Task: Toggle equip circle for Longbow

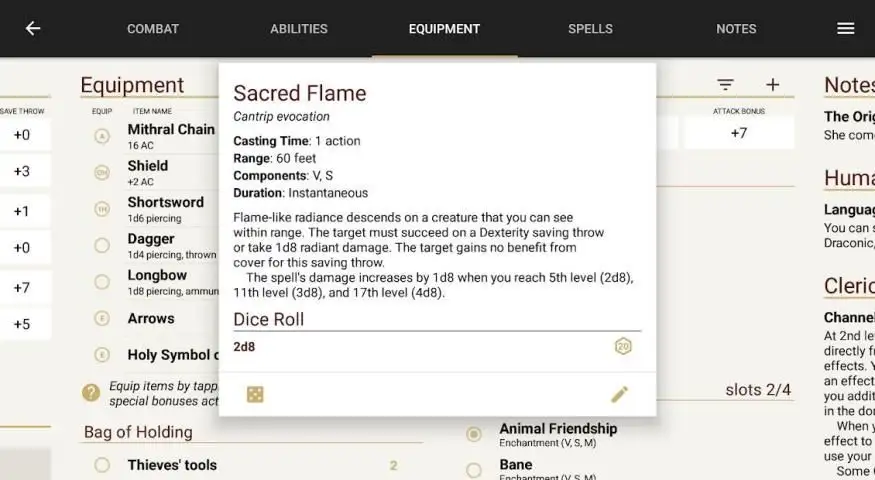Action: coord(102,281)
